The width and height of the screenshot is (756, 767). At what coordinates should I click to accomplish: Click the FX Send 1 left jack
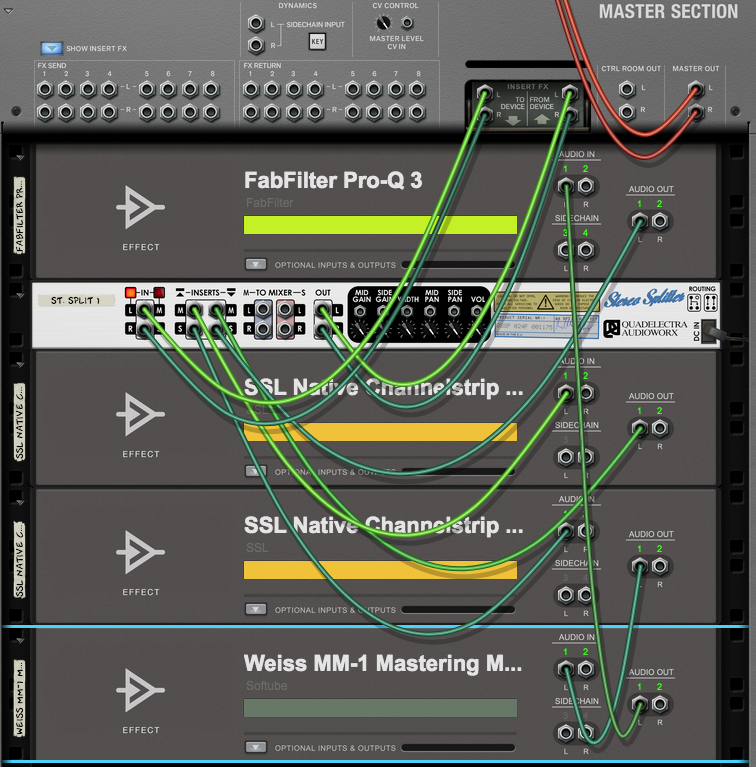44,90
